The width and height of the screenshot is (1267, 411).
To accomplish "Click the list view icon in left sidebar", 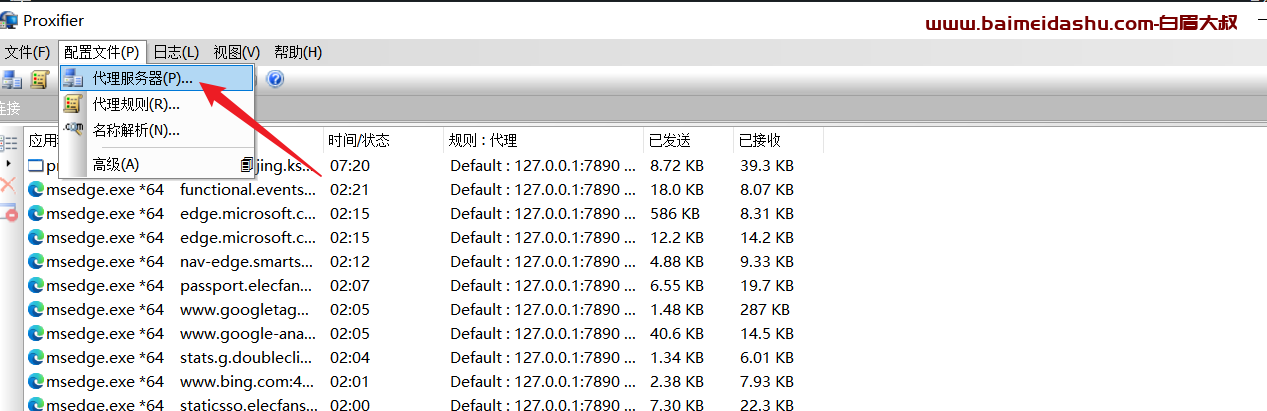I will (x=9, y=143).
